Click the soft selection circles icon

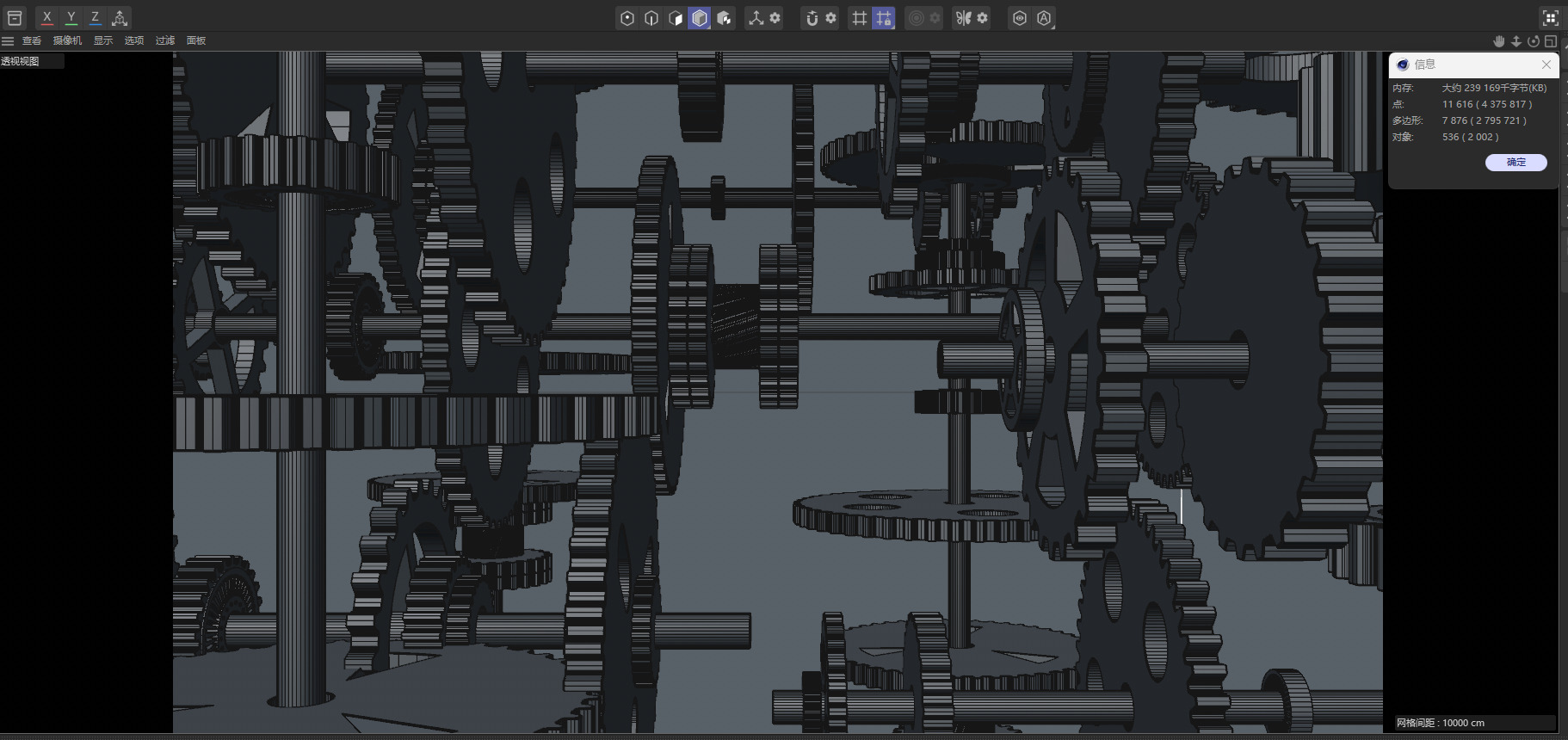coord(916,18)
